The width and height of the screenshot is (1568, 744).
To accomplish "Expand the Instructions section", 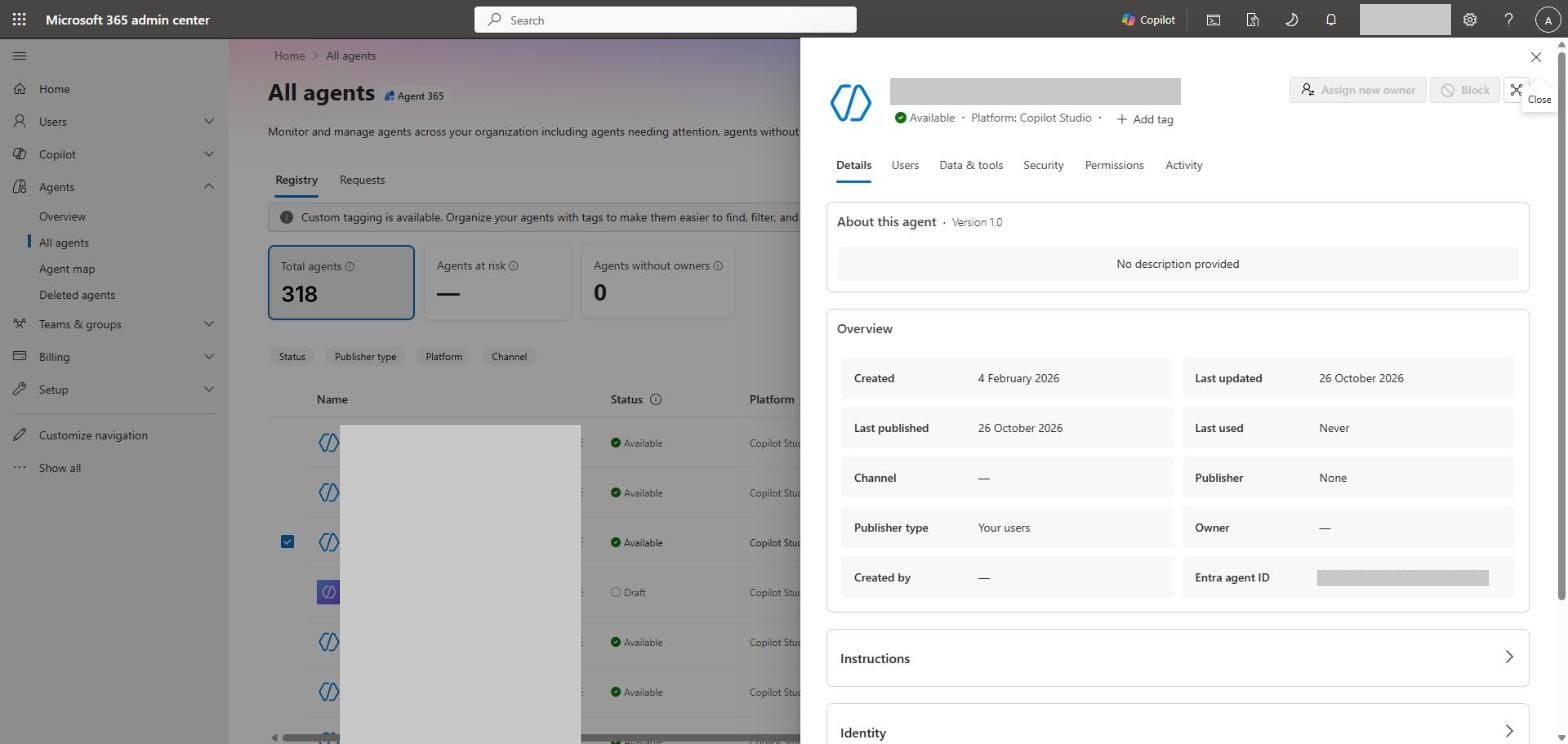I will pos(1178,658).
